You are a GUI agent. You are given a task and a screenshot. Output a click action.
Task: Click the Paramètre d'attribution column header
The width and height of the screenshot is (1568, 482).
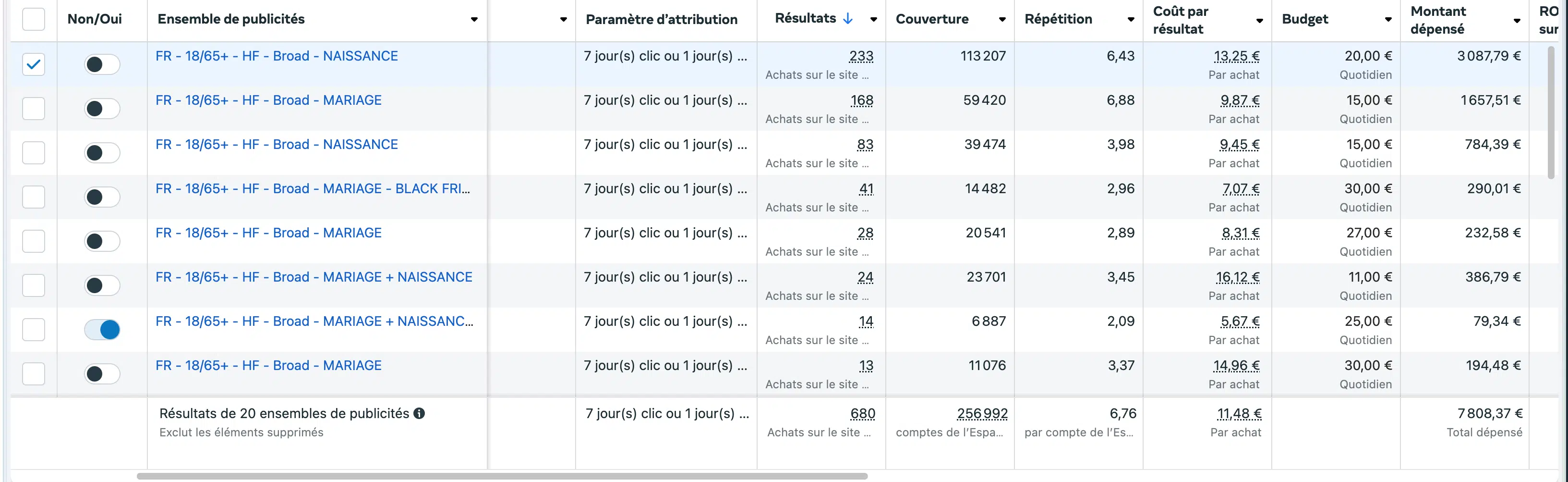coord(661,20)
